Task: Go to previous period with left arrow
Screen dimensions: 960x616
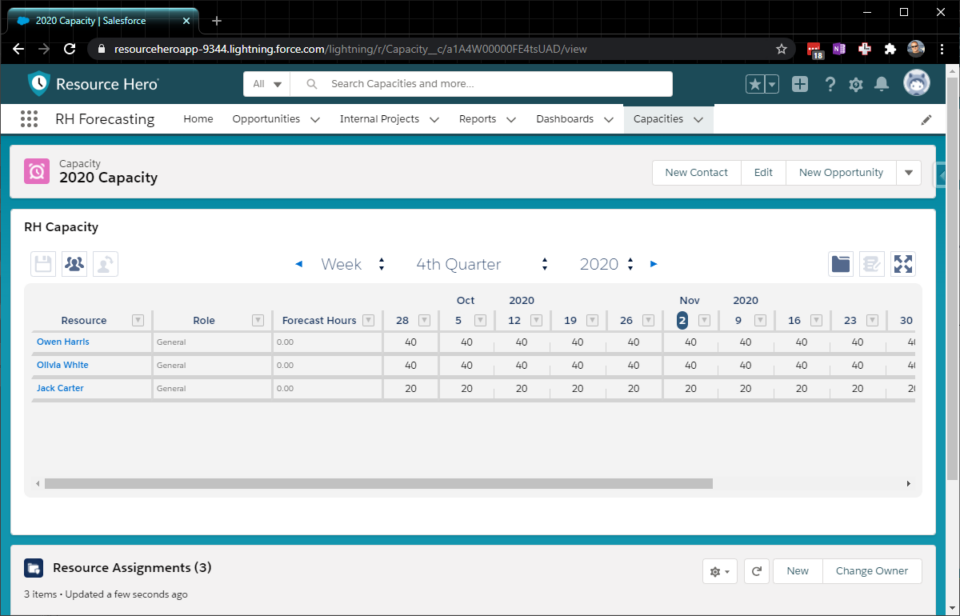Action: click(x=299, y=264)
